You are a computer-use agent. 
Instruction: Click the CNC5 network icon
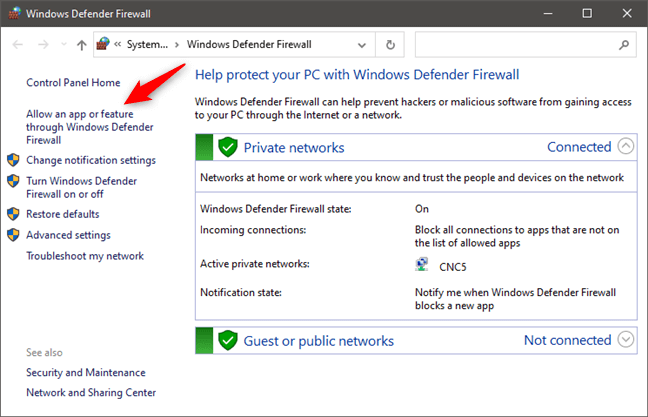click(x=422, y=264)
